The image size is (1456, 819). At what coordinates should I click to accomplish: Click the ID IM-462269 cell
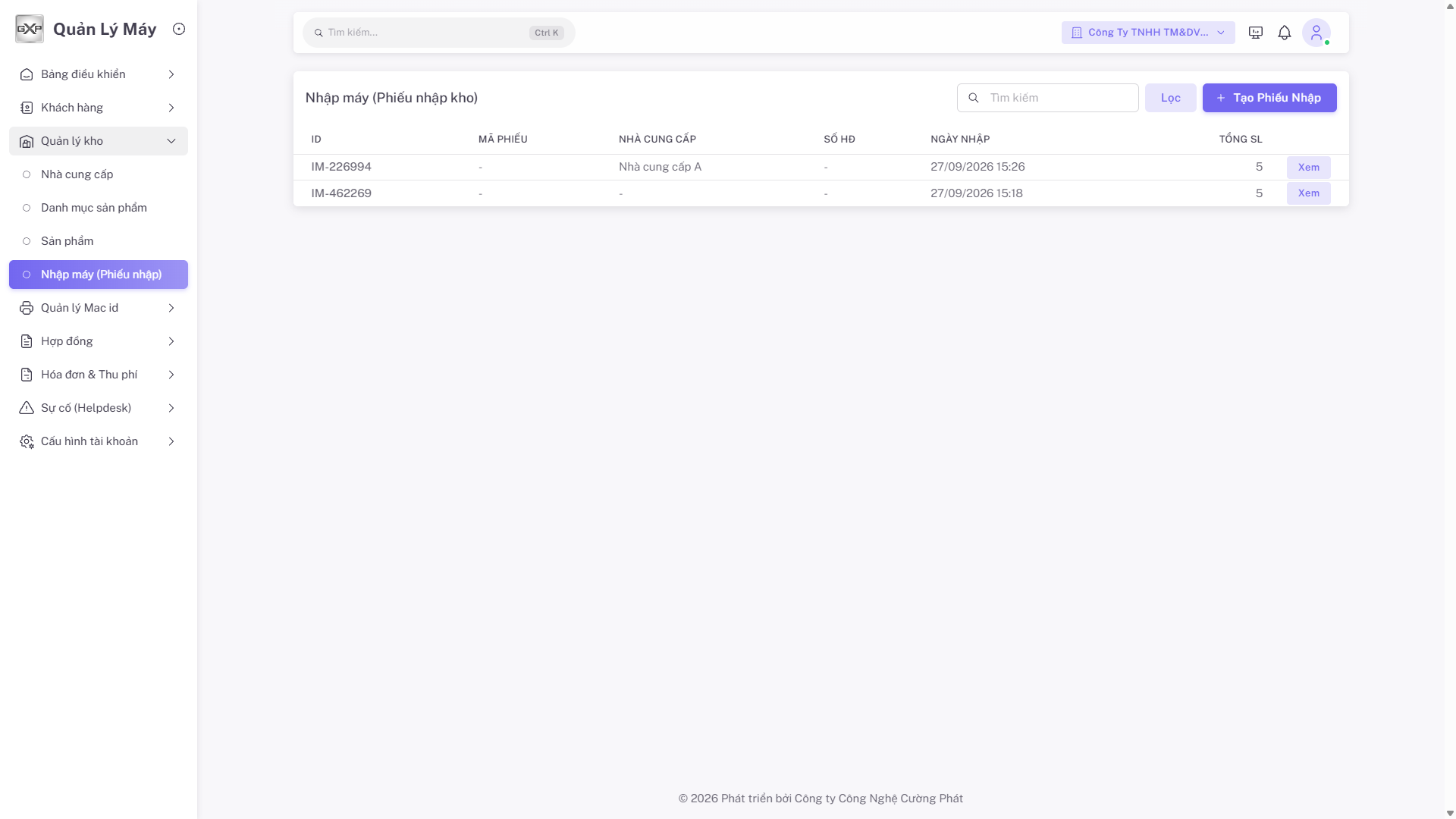(x=341, y=193)
